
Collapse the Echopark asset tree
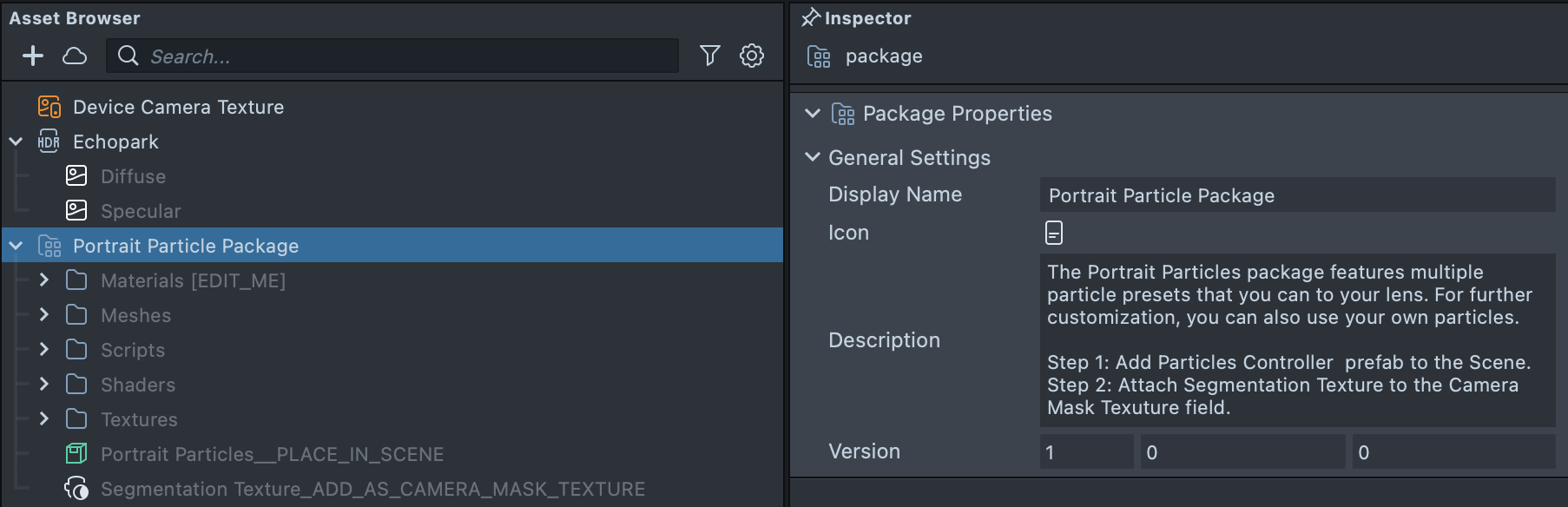point(16,142)
